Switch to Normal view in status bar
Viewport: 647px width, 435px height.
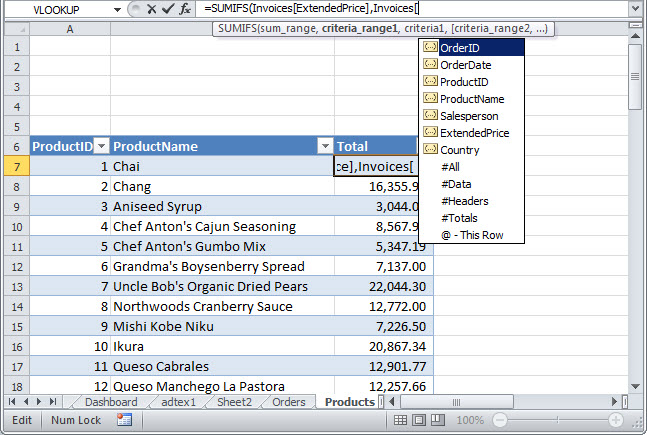point(401,420)
